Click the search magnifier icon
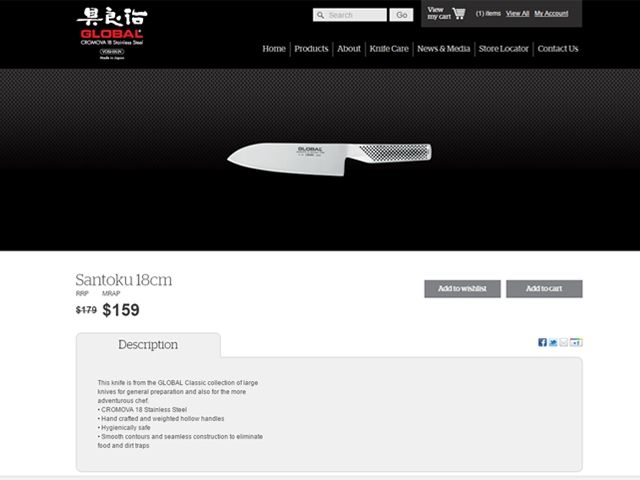This screenshot has width=640, height=480. click(x=321, y=15)
